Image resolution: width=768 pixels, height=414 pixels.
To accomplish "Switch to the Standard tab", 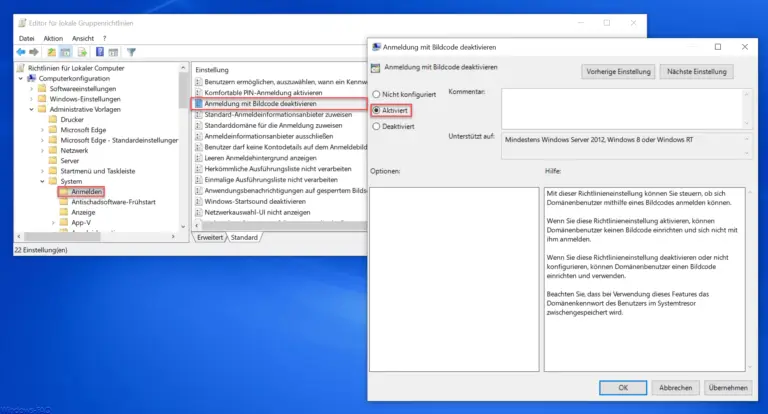I will [x=244, y=238].
